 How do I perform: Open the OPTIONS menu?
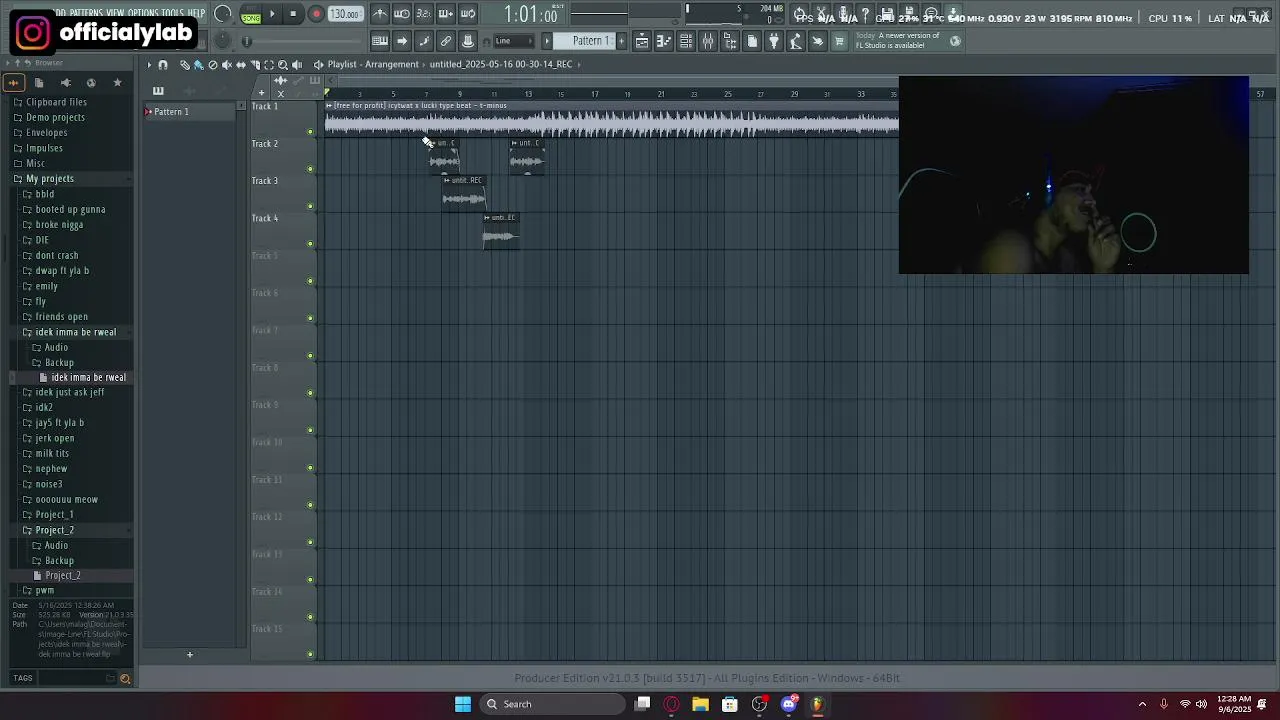tap(143, 13)
